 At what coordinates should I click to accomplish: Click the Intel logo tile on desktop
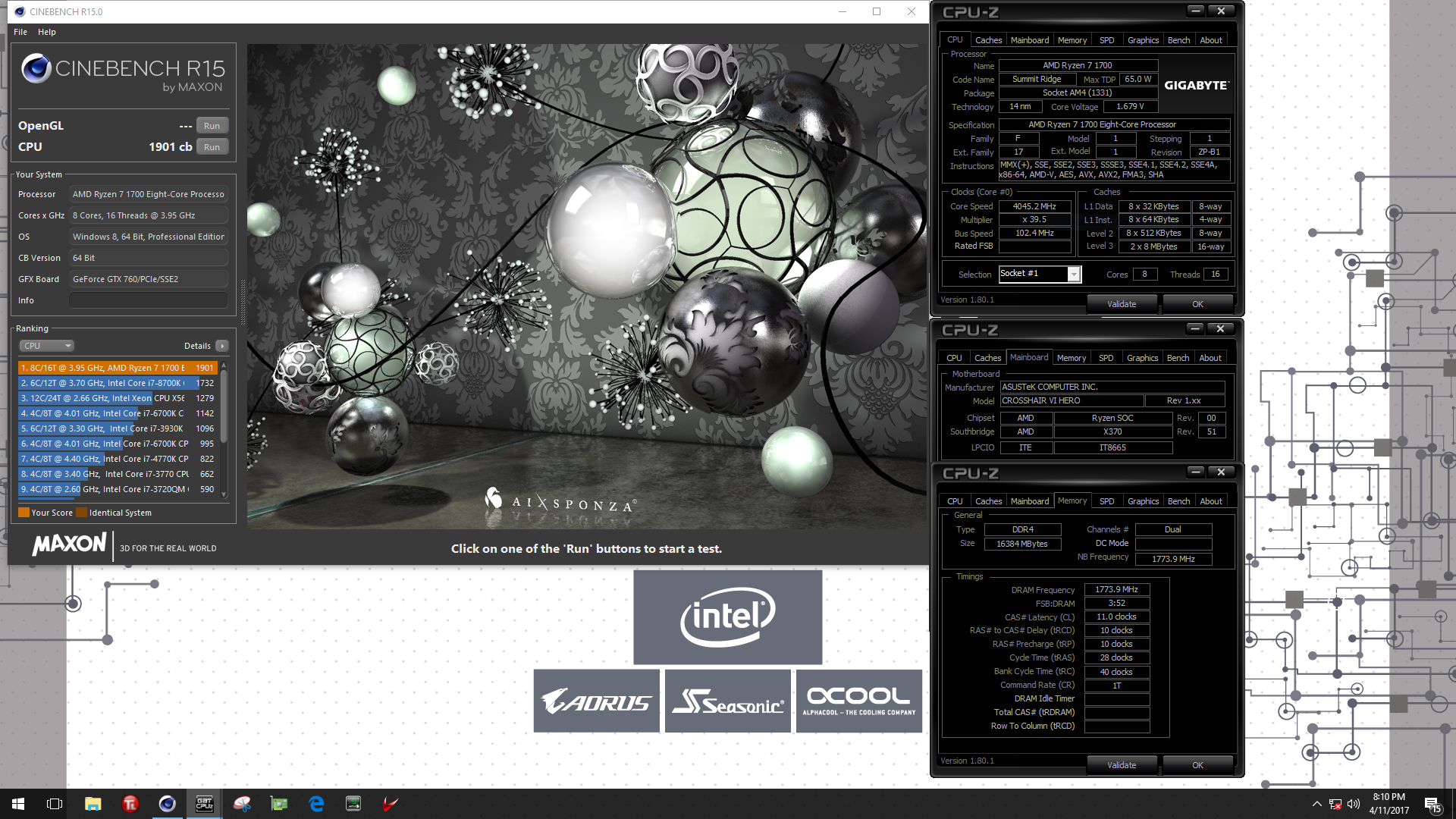727,617
